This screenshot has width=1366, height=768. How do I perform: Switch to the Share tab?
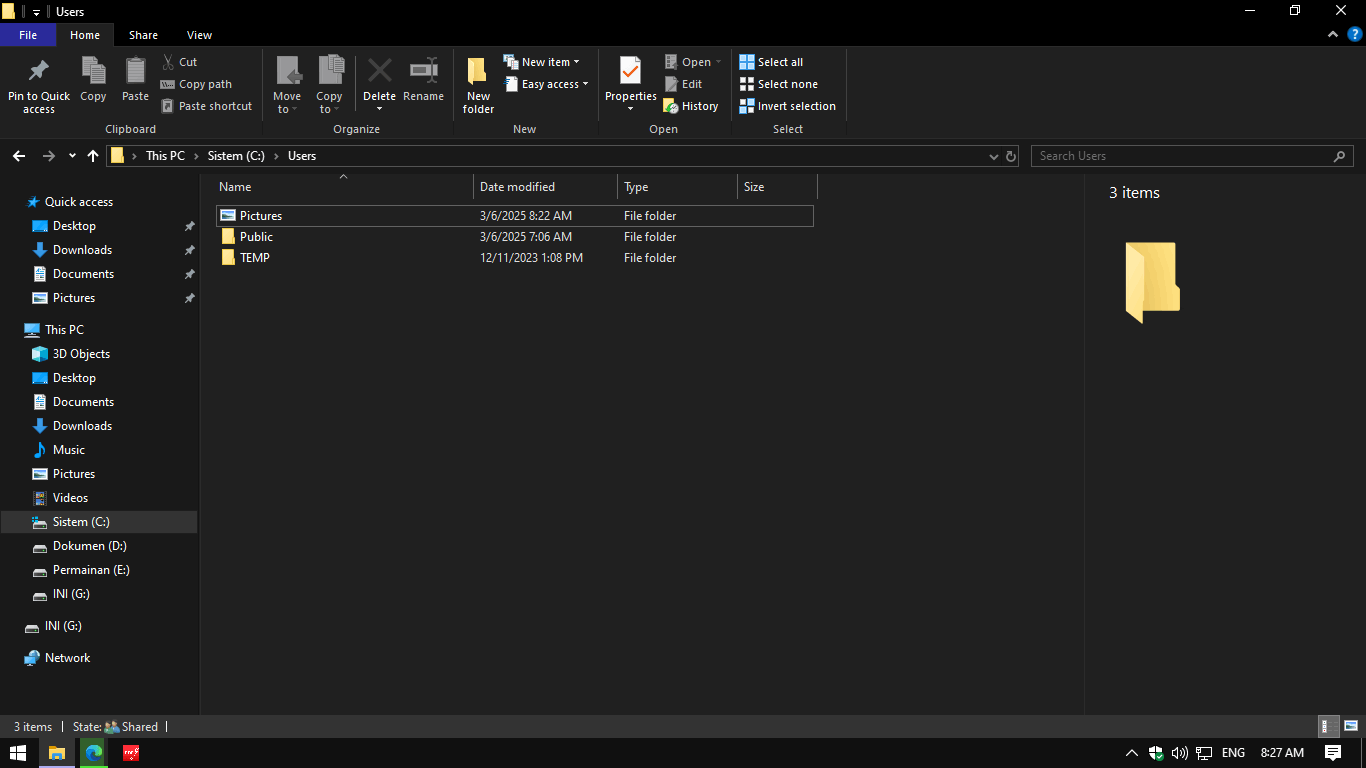[x=143, y=34]
